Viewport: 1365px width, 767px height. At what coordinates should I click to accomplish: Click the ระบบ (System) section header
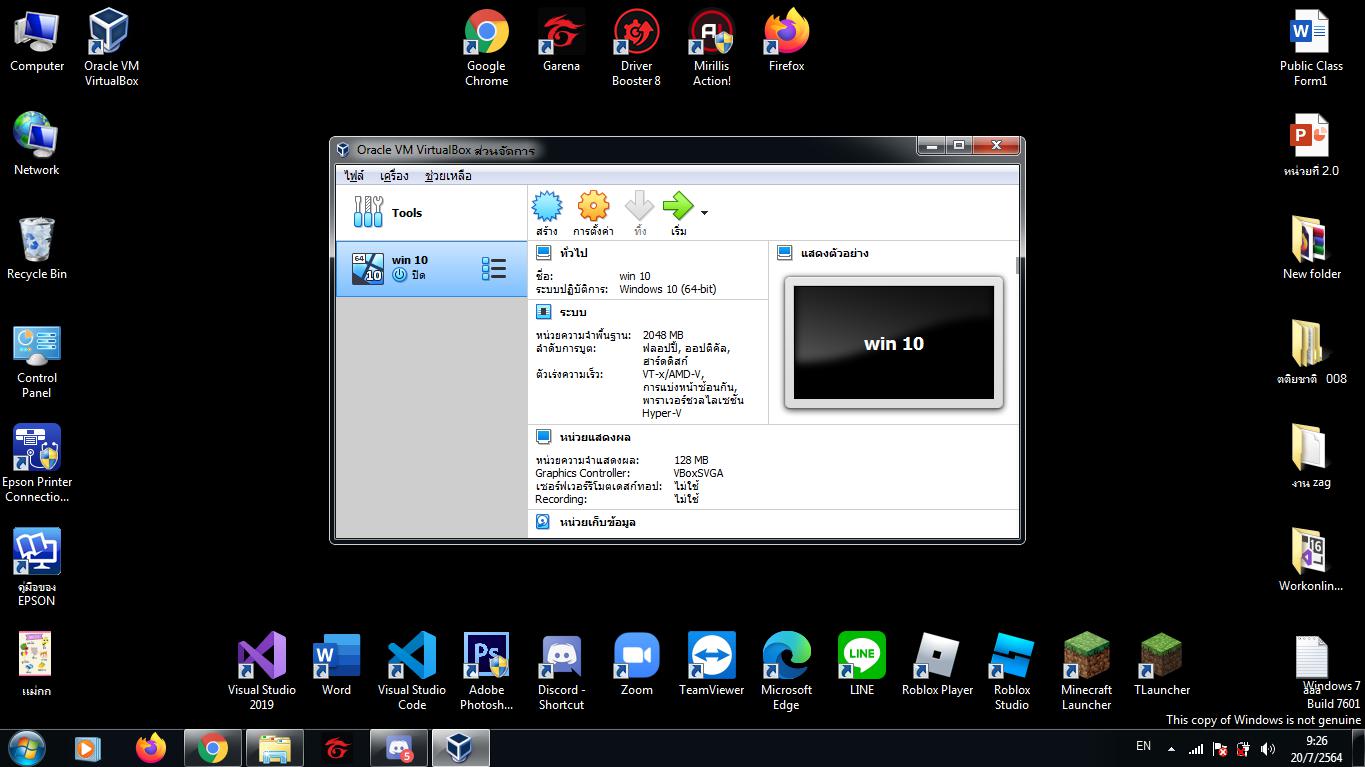pos(573,312)
